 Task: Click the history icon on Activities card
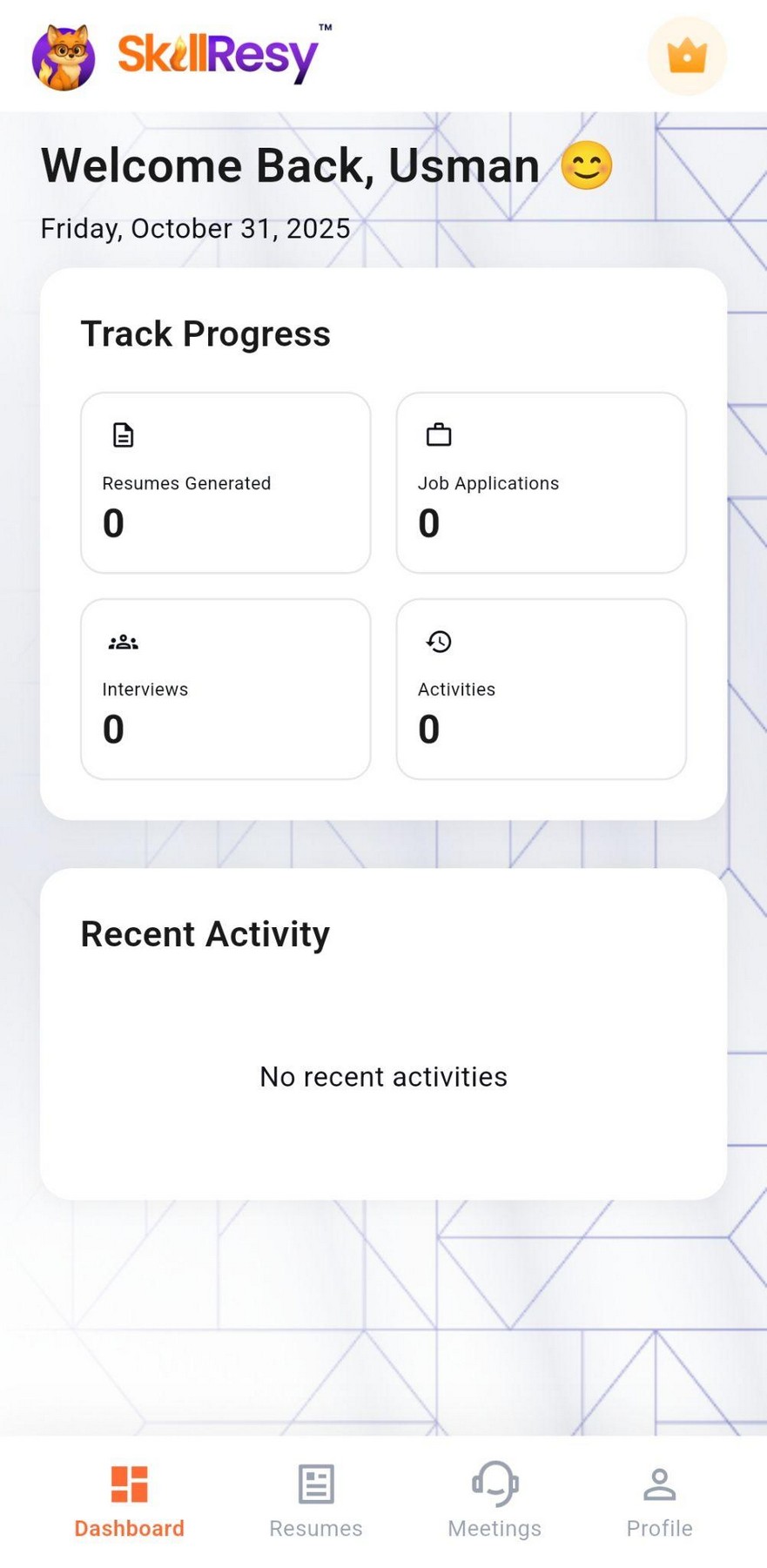(x=438, y=642)
